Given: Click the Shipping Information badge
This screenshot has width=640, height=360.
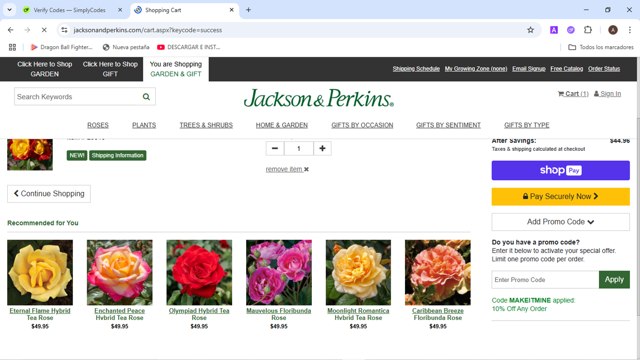Looking at the screenshot, I should 118,156.
